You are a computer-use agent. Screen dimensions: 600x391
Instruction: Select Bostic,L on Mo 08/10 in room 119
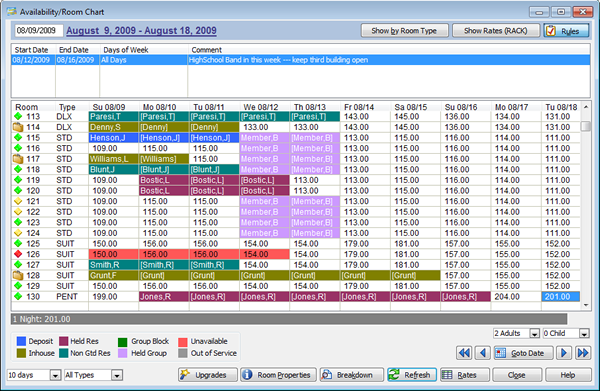(x=164, y=180)
